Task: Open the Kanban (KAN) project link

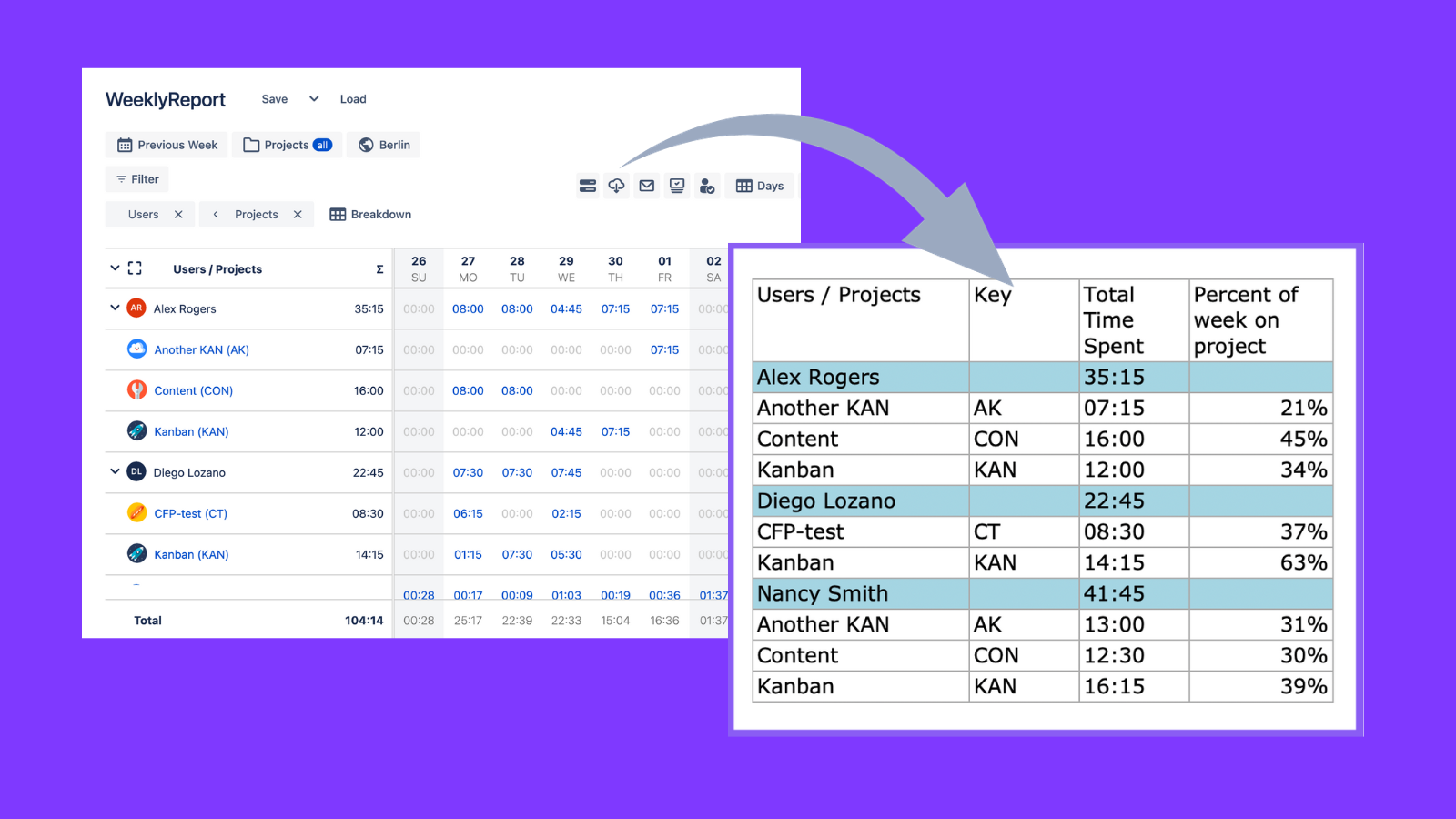Action: pyautogui.click(x=191, y=431)
